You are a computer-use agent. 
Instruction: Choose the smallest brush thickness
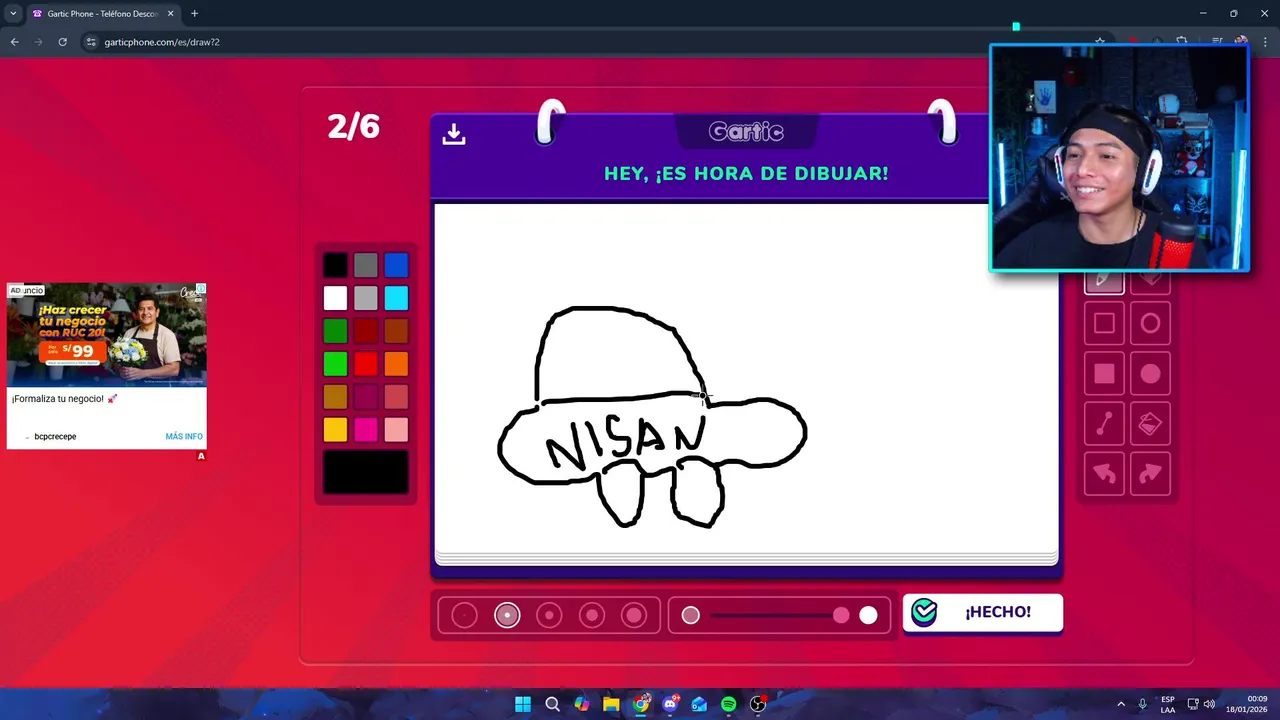pyautogui.click(x=464, y=615)
